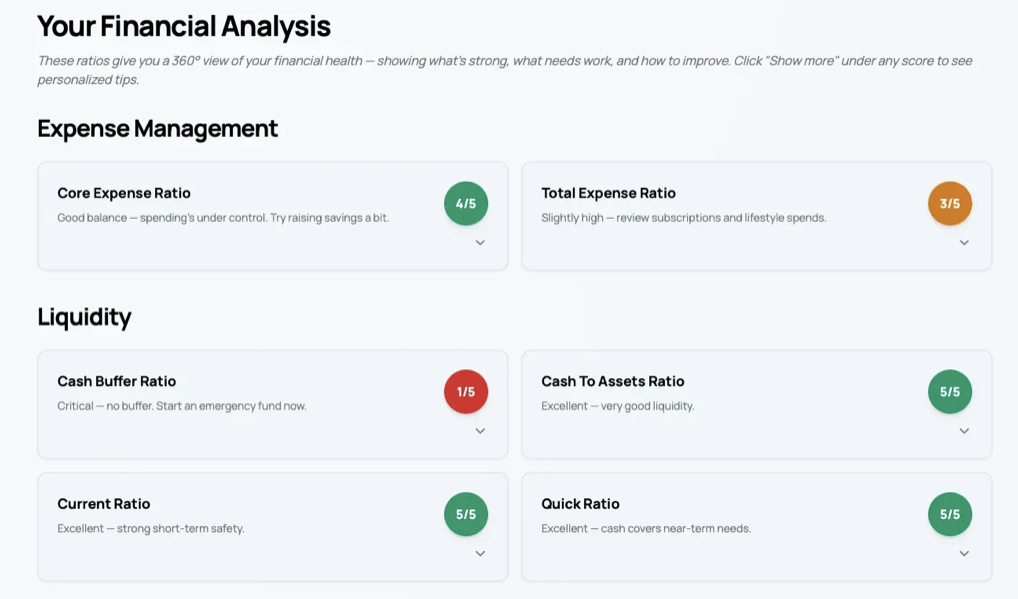1018x599 pixels.
Task: Select the Core Expense Ratio title
Action: click(124, 193)
